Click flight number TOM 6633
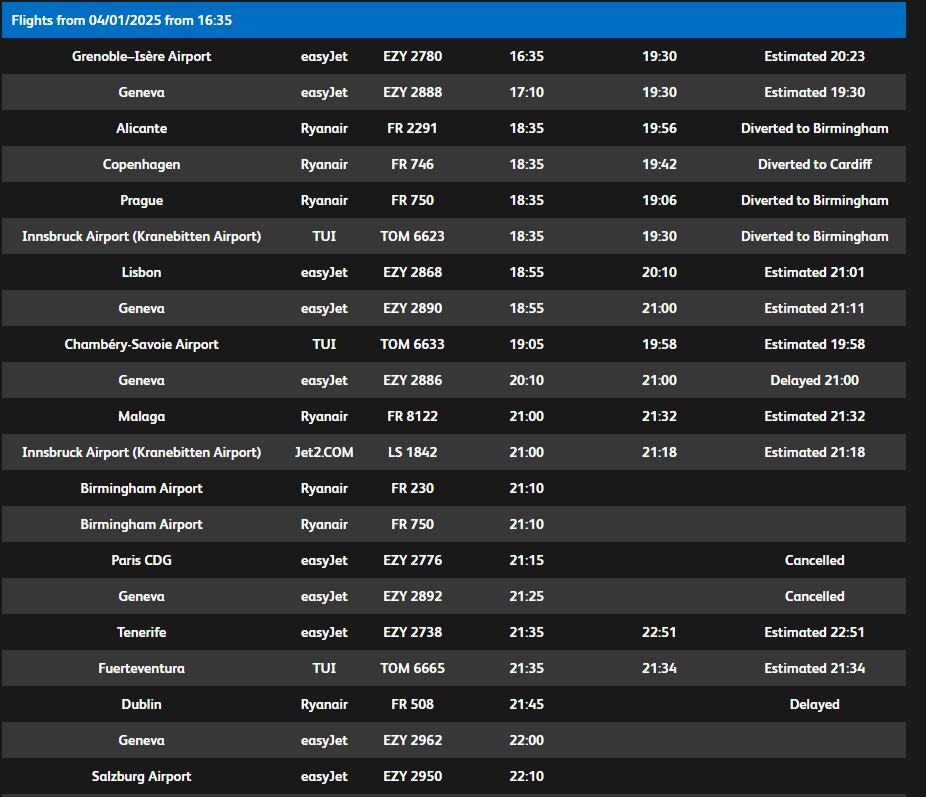Viewport: 926px width, 797px height. [x=412, y=344]
